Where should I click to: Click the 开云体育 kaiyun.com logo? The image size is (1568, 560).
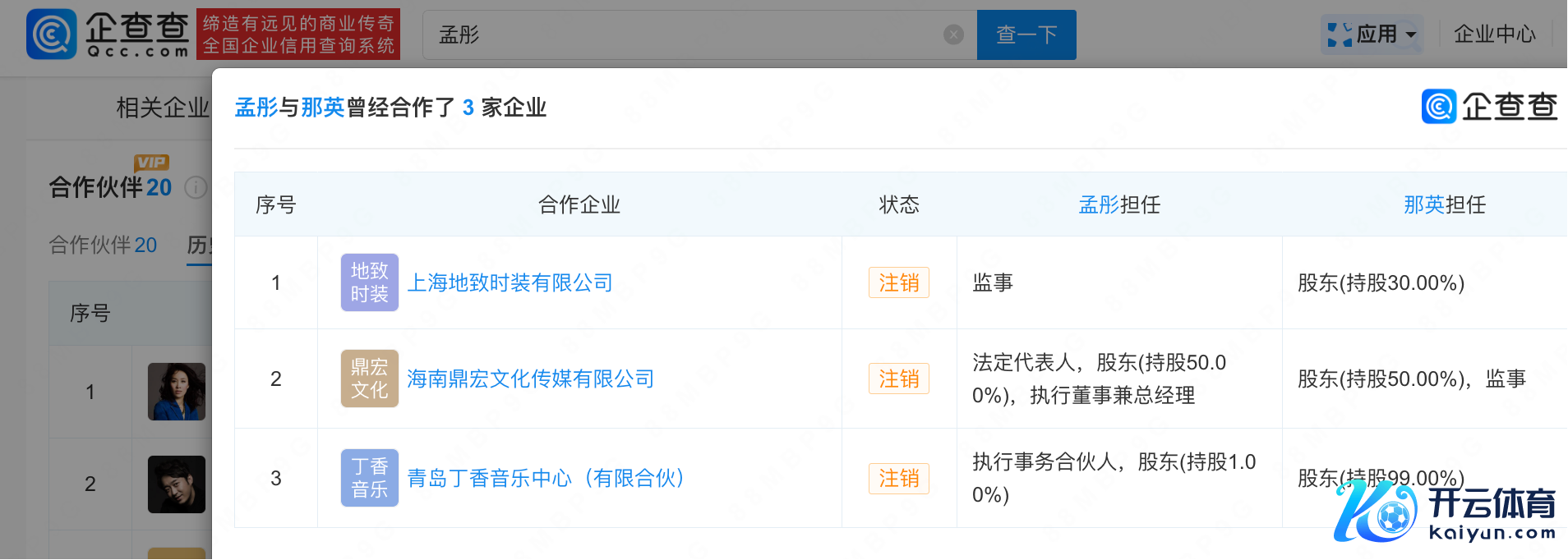tap(1446, 512)
